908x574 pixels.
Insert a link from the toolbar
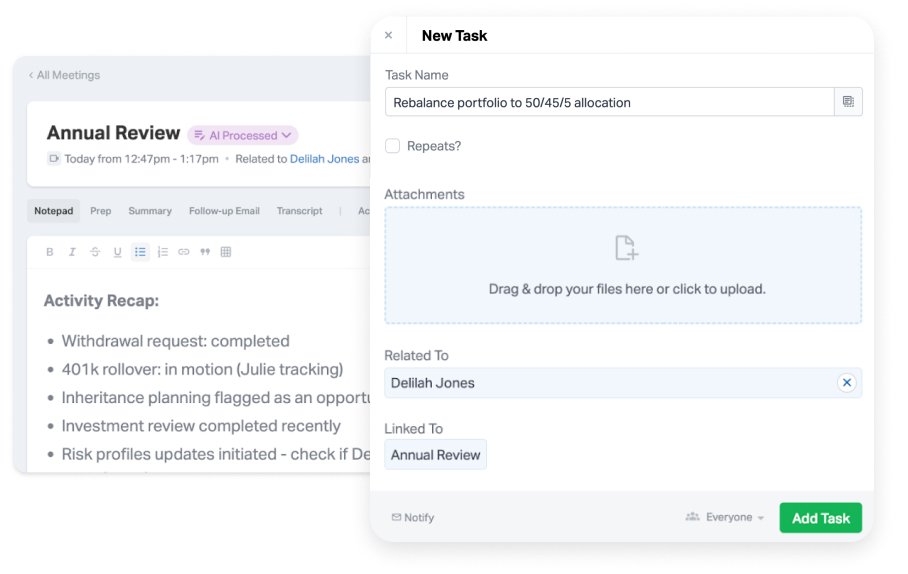(x=184, y=252)
